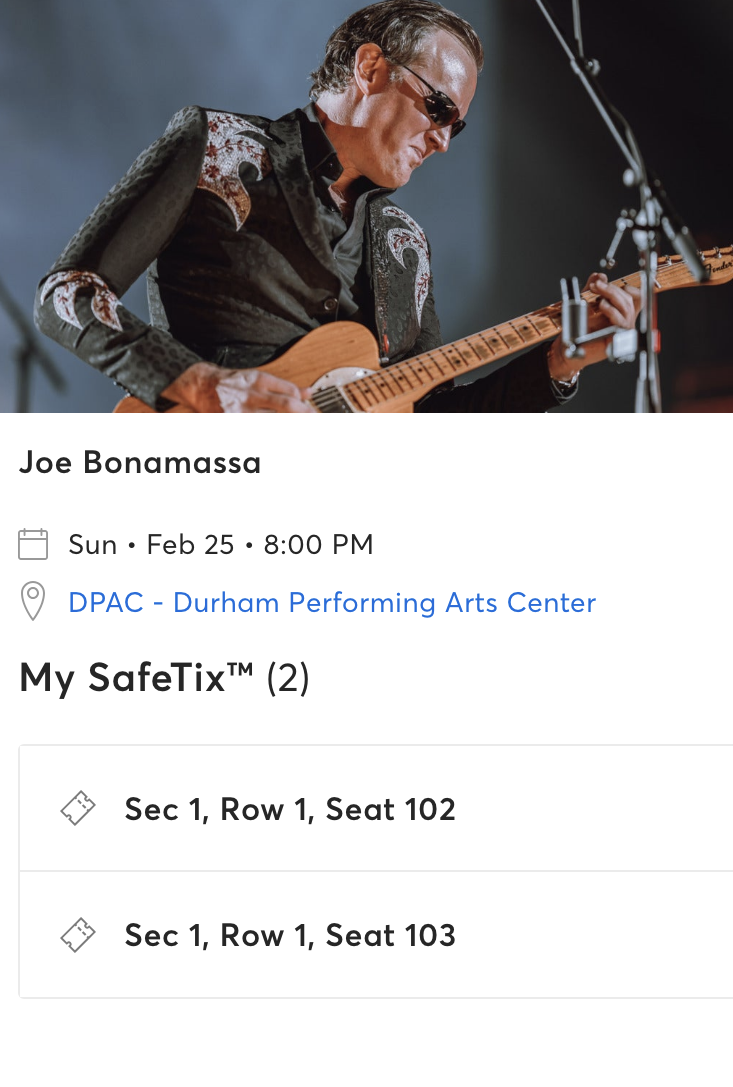Click the Seat 103 ticket label text

tap(290, 935)
